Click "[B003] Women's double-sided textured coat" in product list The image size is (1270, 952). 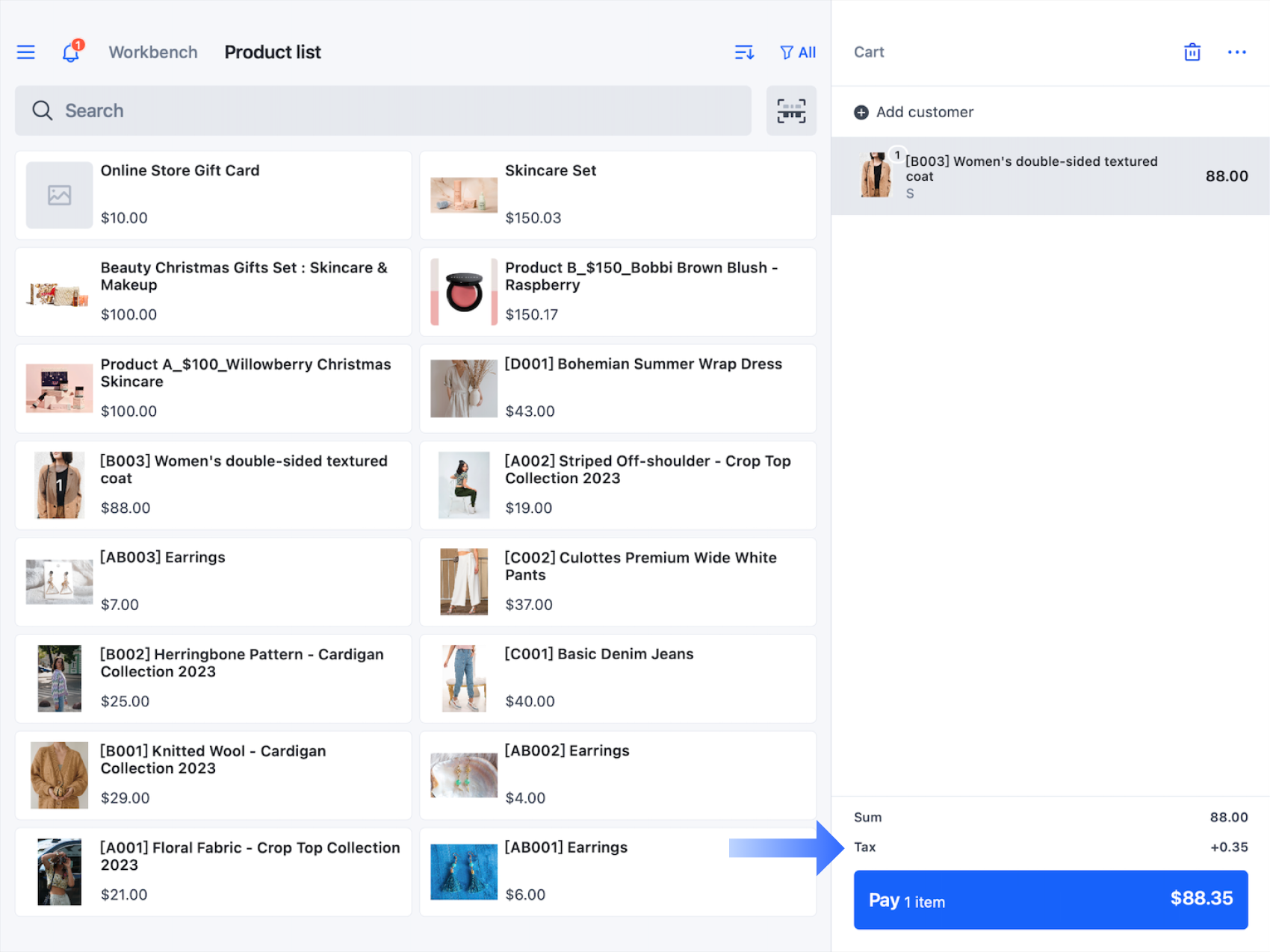[244, 470]
